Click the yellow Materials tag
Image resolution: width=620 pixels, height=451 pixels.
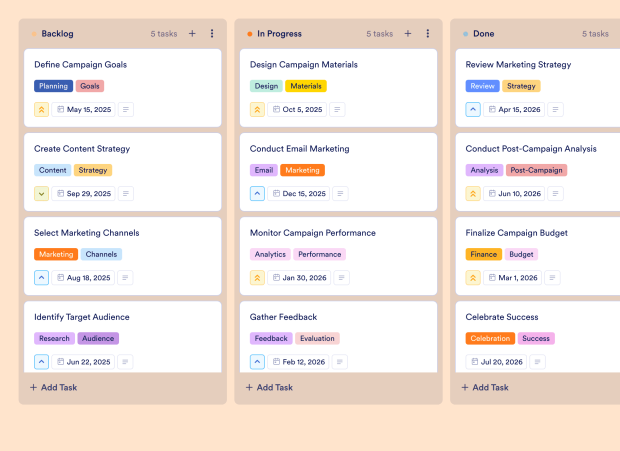(306, 86)
